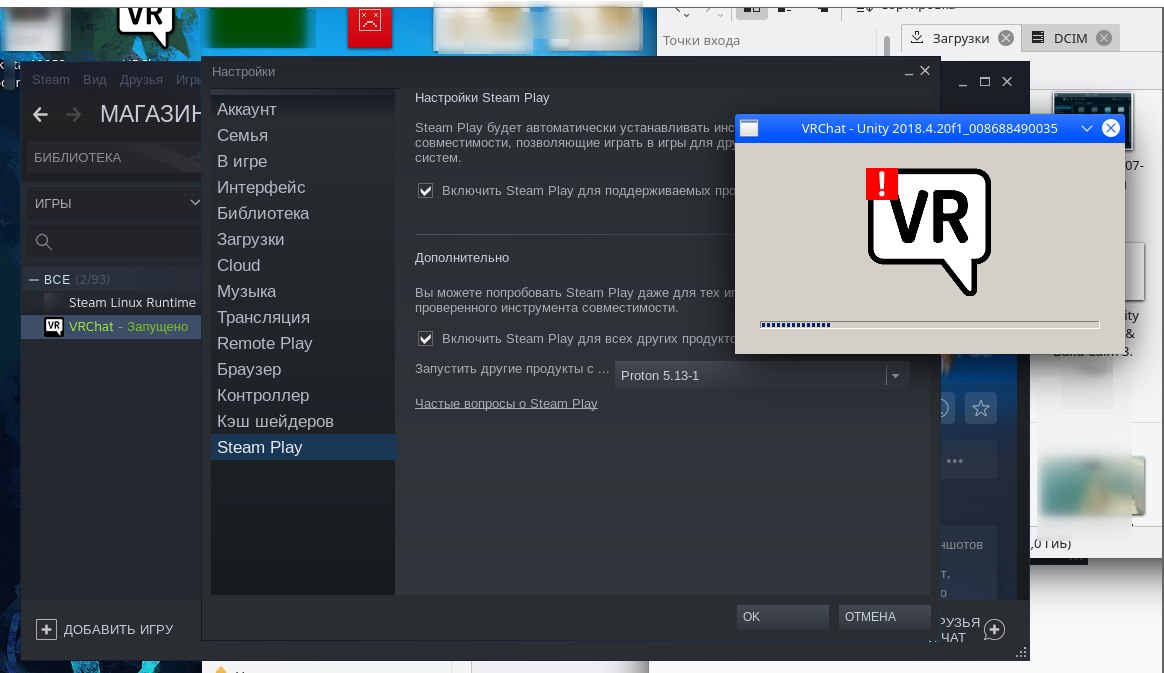Open Браузер settings category

pyautogui.click(x=302, y=369)
